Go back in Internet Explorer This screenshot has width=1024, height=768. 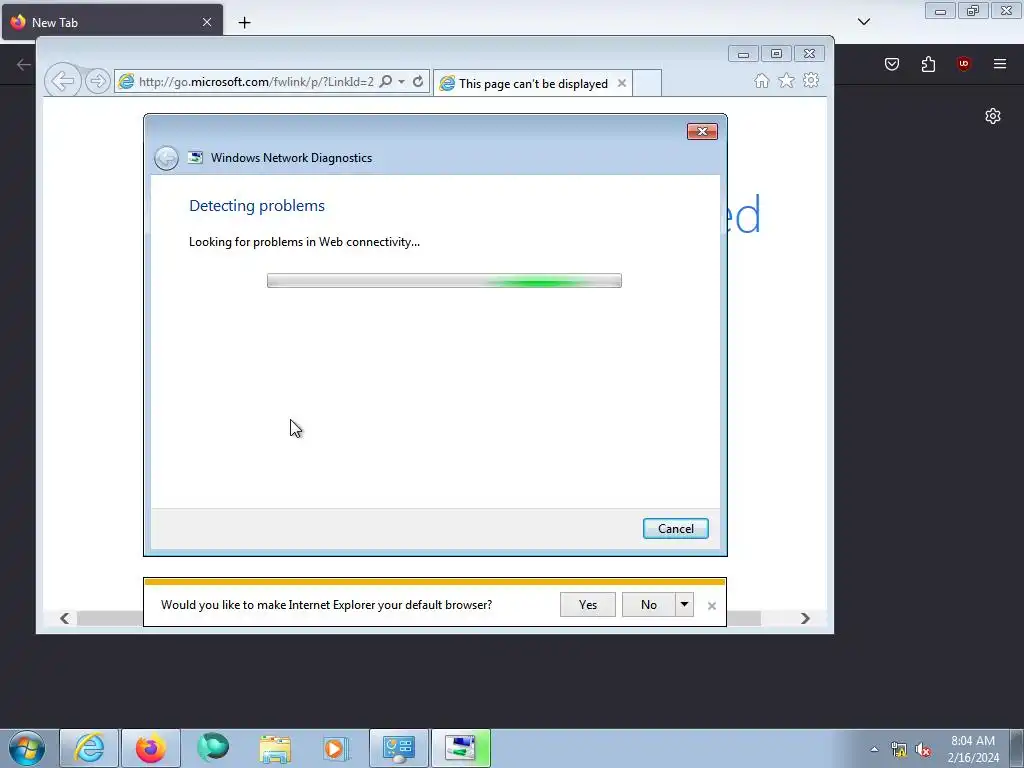click(63, 81)
